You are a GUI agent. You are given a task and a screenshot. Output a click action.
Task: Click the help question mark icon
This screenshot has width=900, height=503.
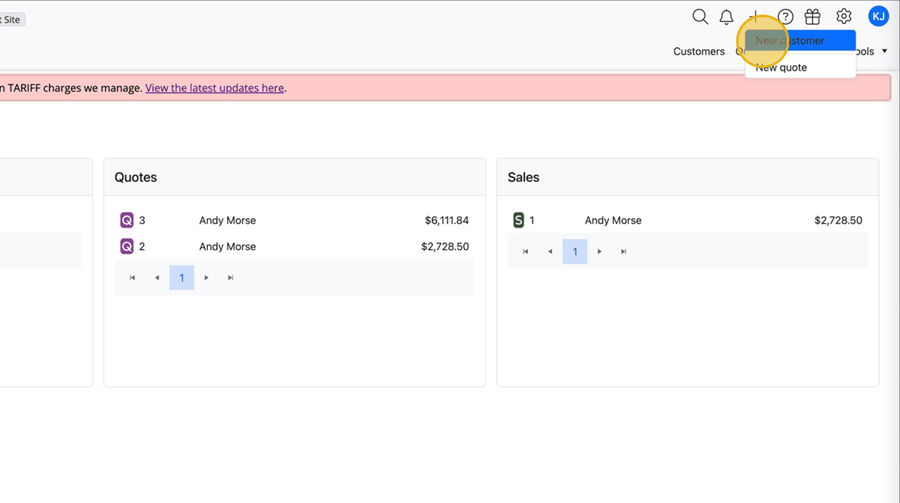(x=786, y=17)
